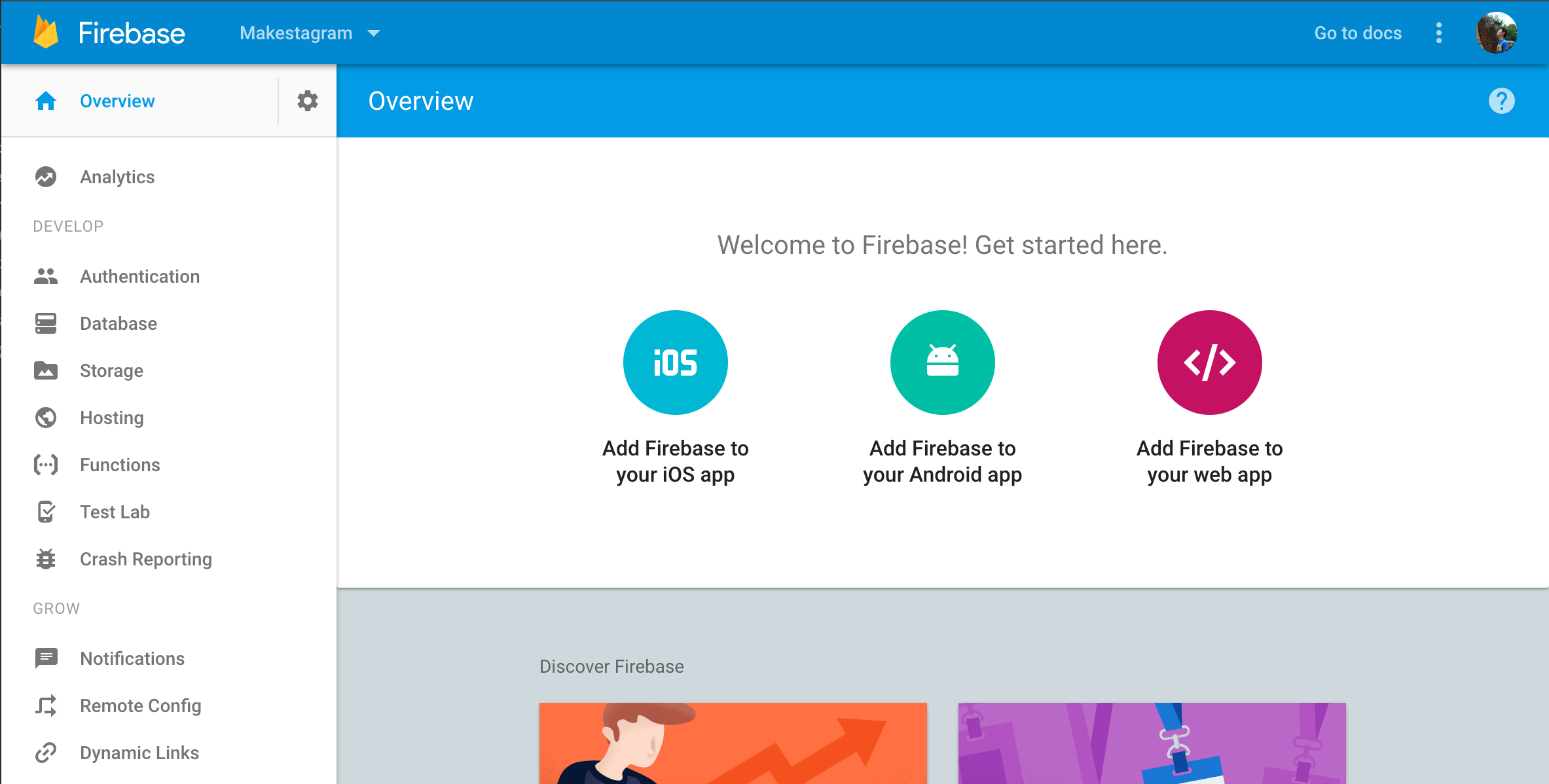Open the Notifications section
1549x784 pixels.
(x=132, y=658)
